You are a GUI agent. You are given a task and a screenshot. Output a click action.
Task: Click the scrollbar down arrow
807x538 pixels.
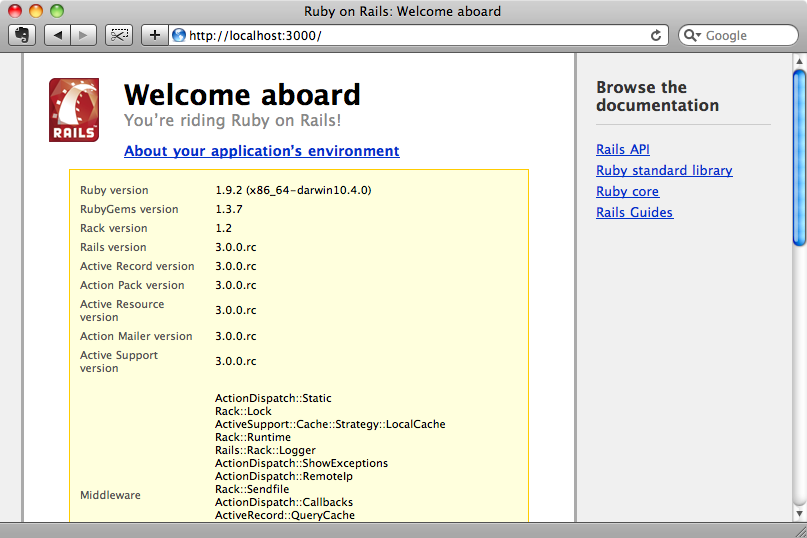point(799,513)
